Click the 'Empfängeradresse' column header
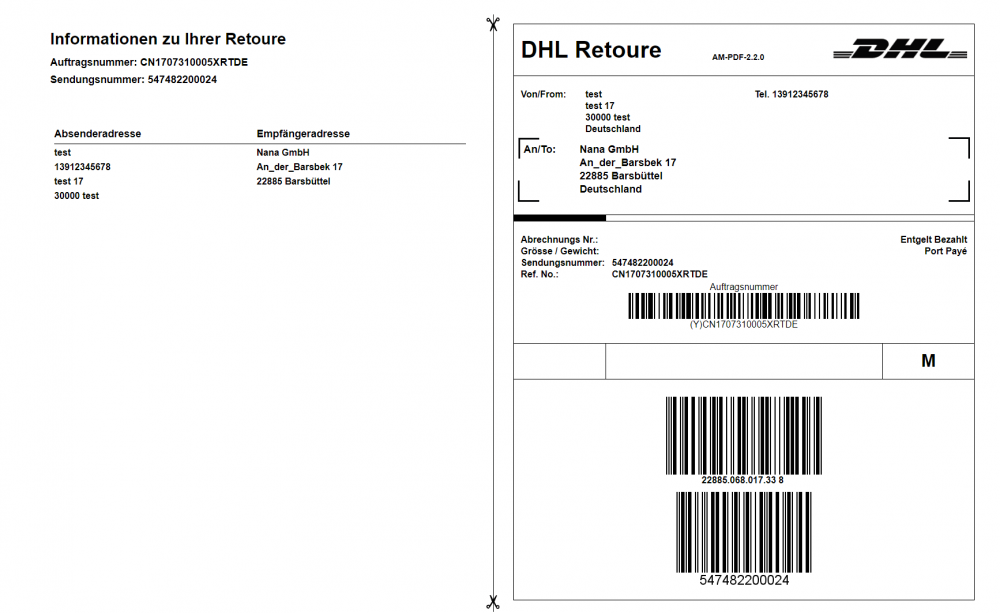The image size is (1000, 613). point(303,134)
